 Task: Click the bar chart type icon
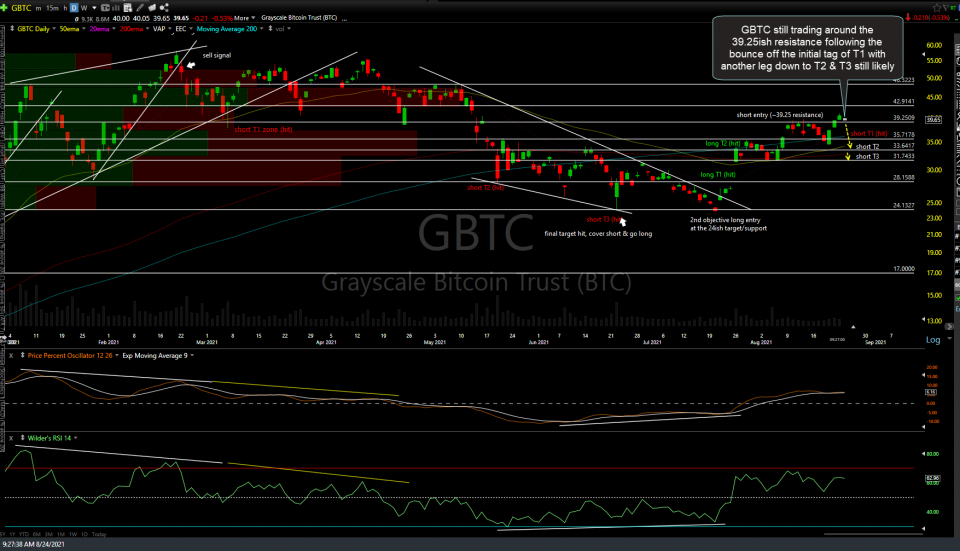tap(116, 8)
